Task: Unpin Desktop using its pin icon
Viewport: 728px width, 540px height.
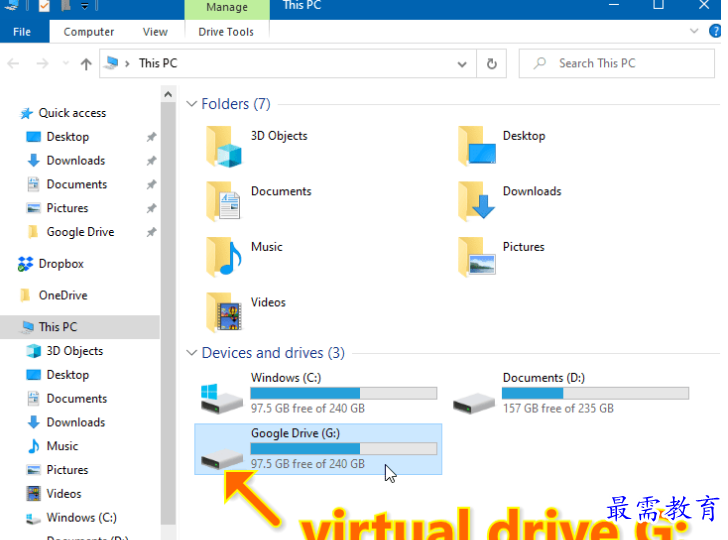Action: click(x=151, y=137)
